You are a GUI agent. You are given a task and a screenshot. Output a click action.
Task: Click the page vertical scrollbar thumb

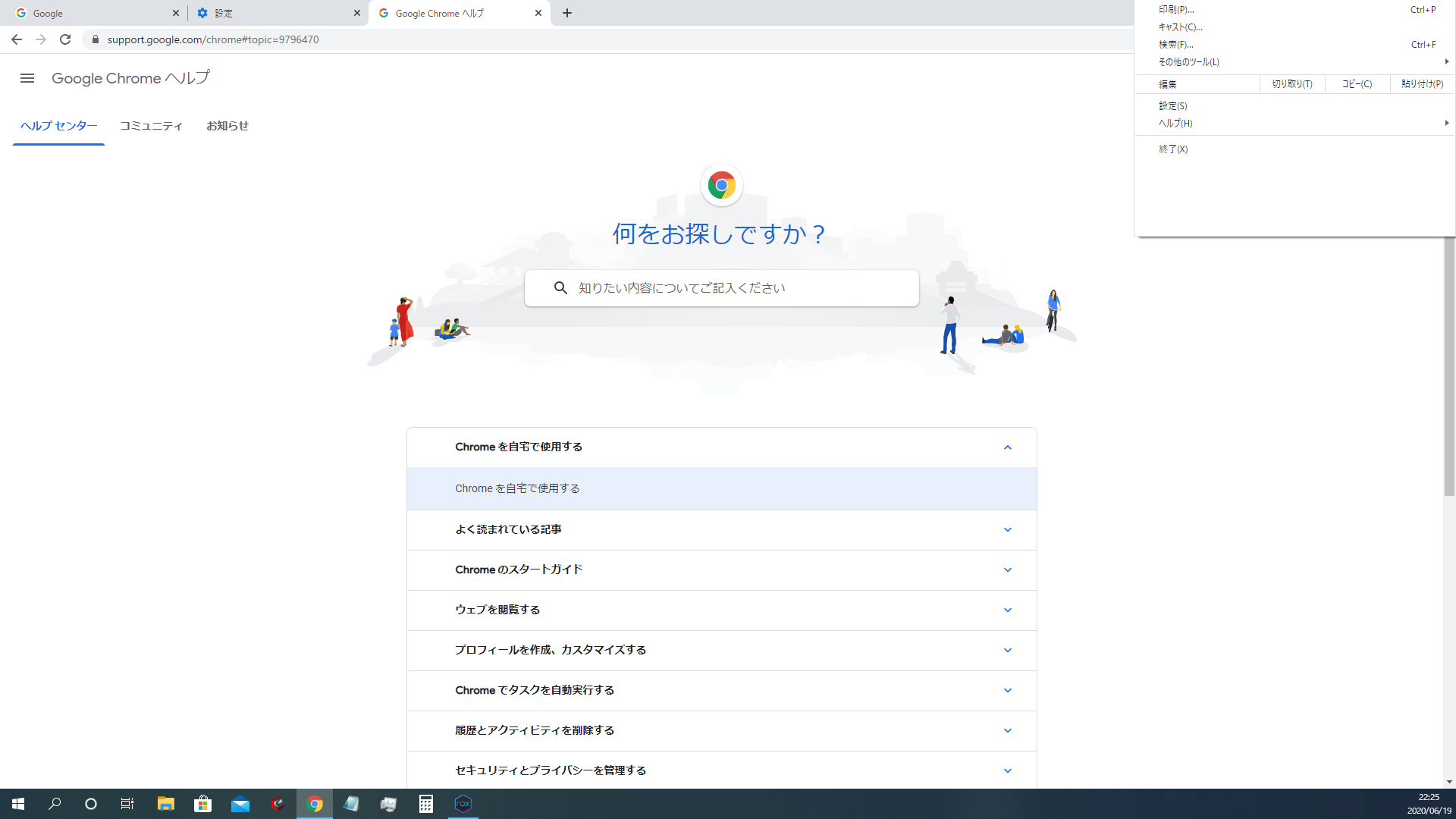1449,366
